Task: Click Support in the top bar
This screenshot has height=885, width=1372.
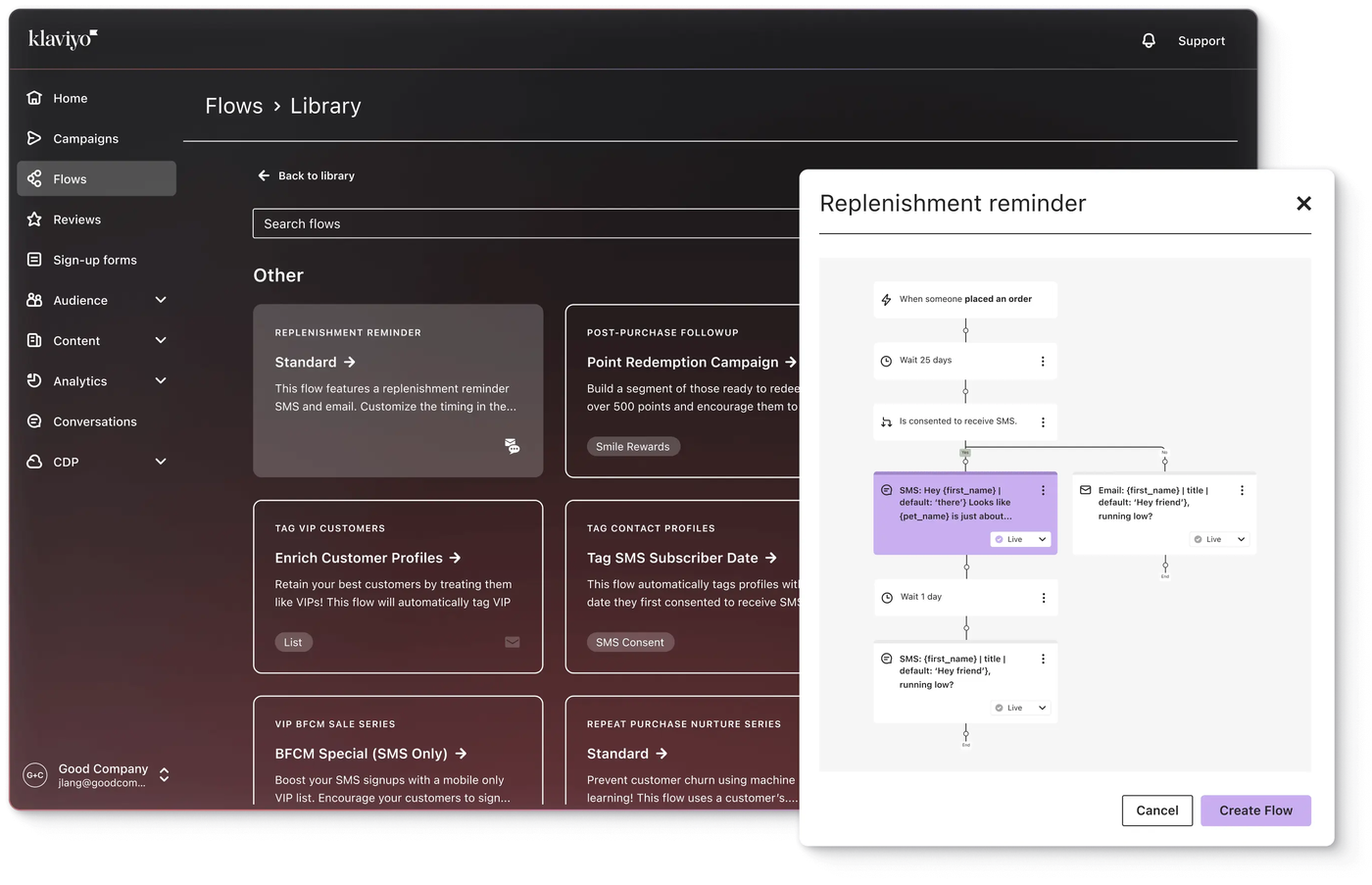Action: [1201, 41]
